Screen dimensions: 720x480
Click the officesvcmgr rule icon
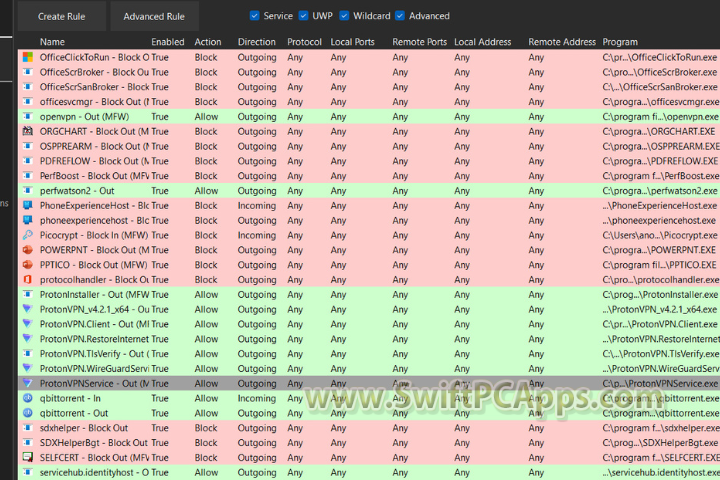coord(28,102)
